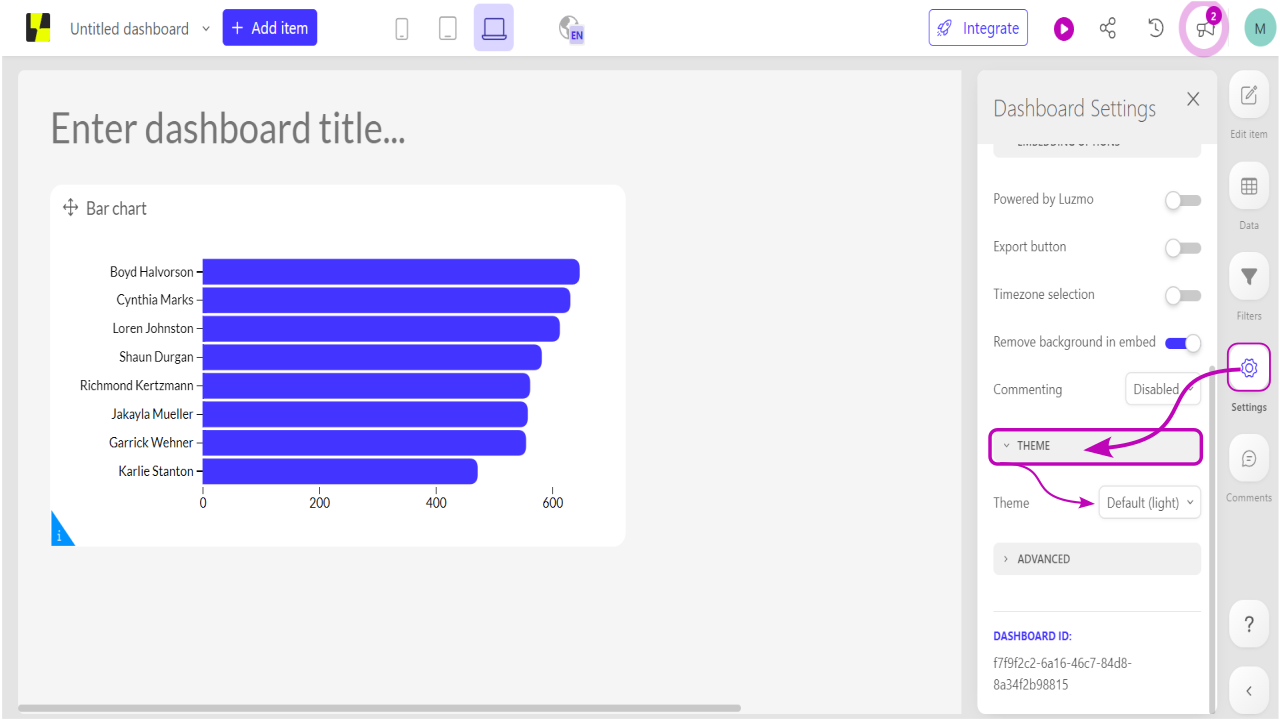Click the Enter dashboard title field
Viewport: 1280px width, 720px height.
pos(228,129)
